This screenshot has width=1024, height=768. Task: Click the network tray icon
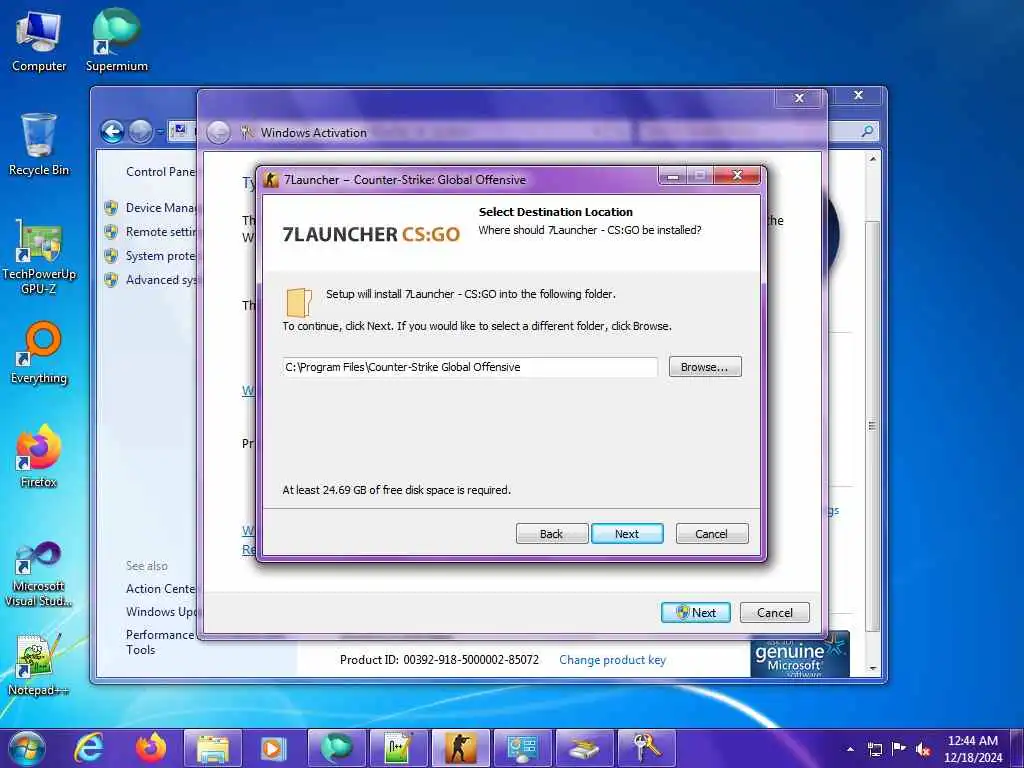874,749
